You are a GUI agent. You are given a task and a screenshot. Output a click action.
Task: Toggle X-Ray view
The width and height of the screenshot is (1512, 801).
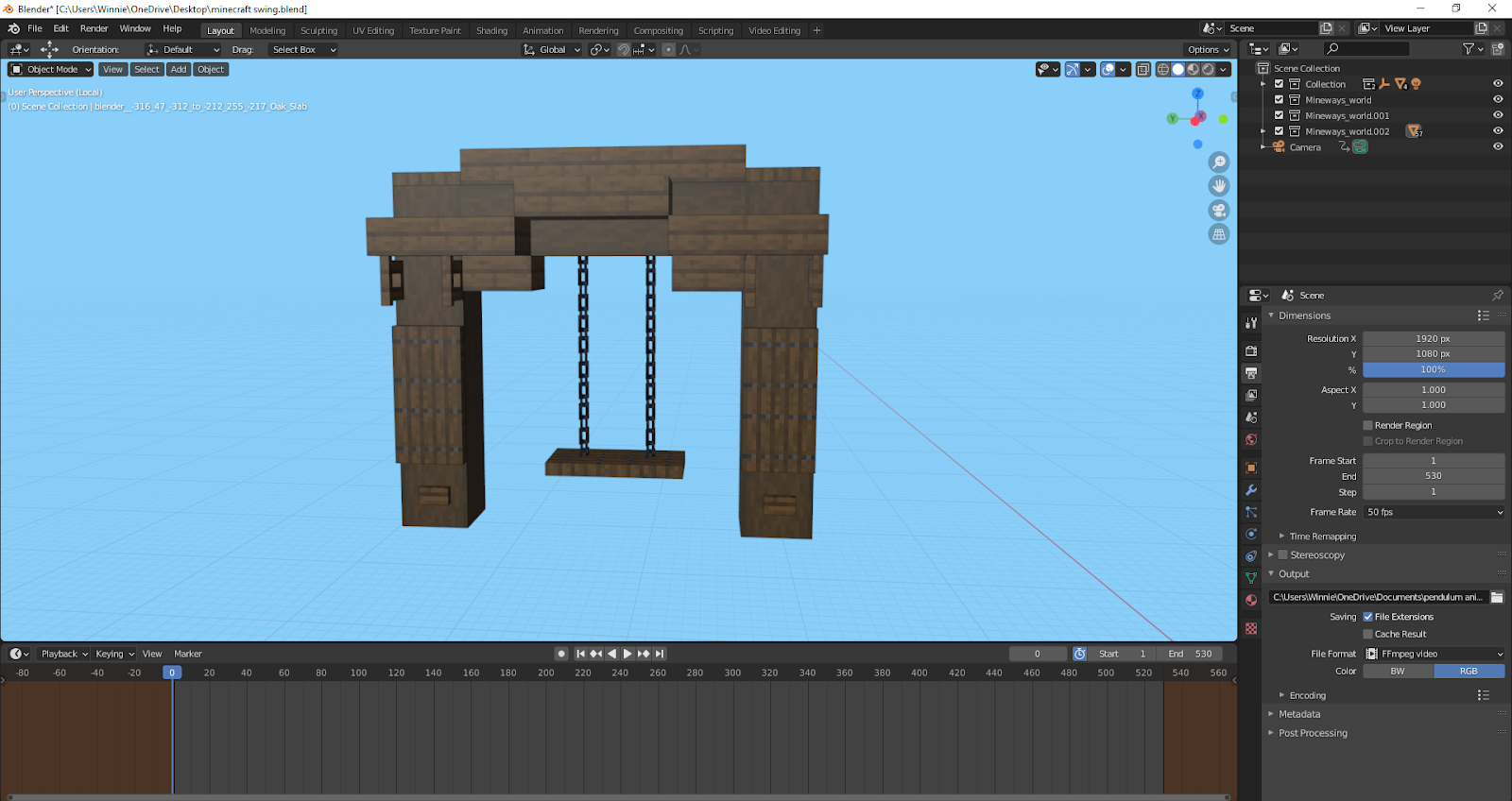(x=1143, y=69)
